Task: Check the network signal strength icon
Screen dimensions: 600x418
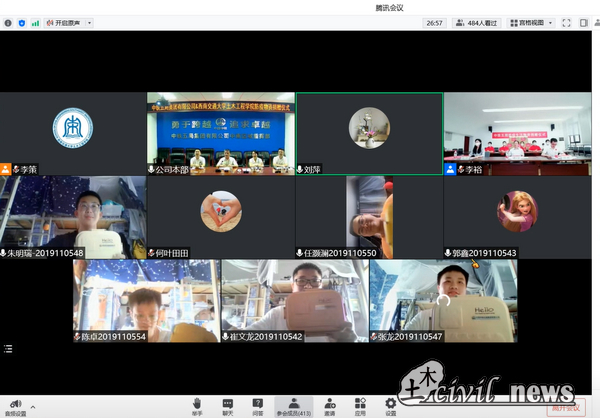Action: [x=36, y=22]
